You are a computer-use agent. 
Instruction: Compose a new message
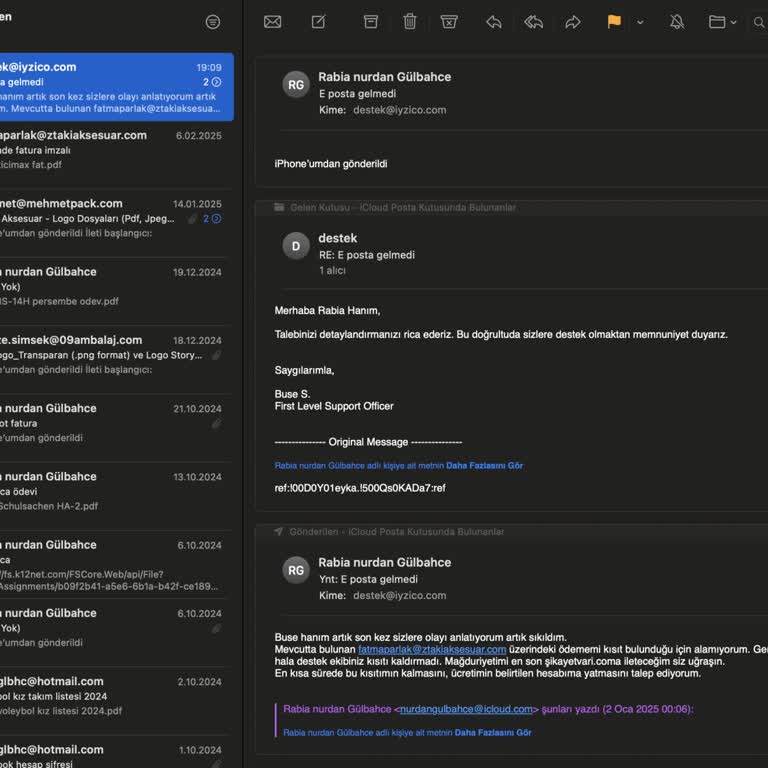[318, 22]
